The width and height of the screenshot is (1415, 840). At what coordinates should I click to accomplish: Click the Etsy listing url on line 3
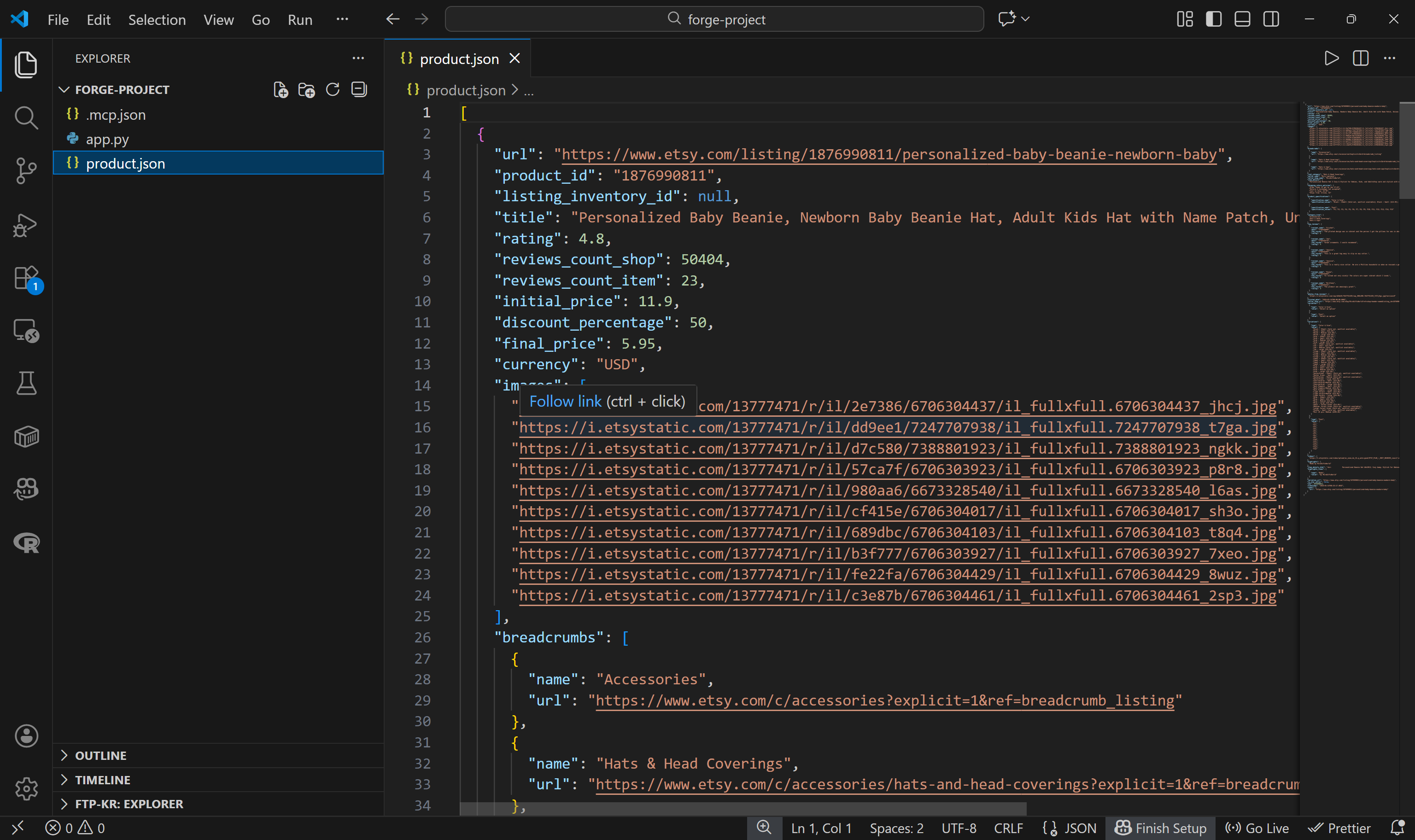(x=889, y=155)
